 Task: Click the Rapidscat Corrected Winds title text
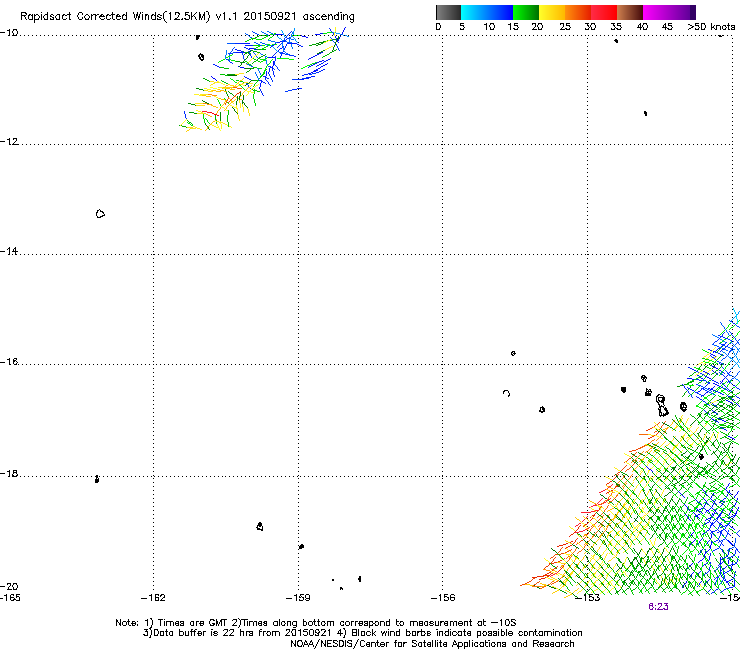click(x=187, y=17)
